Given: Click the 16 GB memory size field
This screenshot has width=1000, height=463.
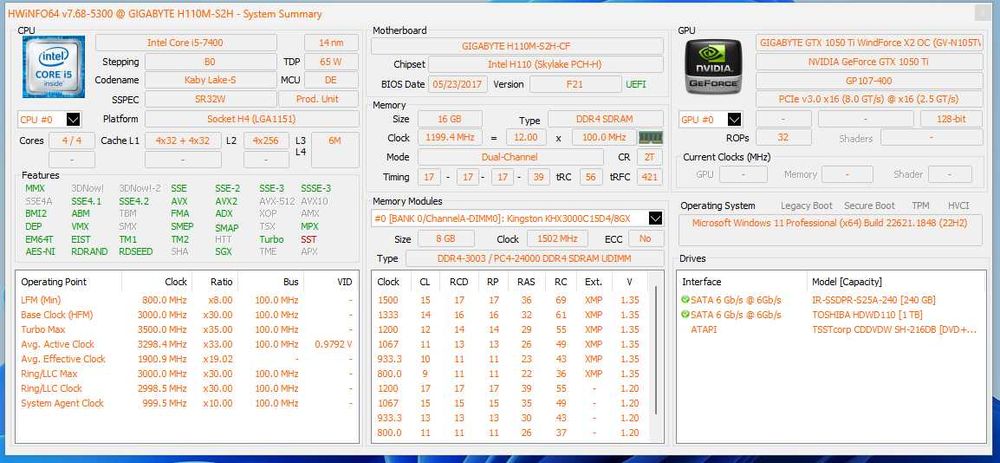Looking at the screenshot, I should (x=450, y=119).
